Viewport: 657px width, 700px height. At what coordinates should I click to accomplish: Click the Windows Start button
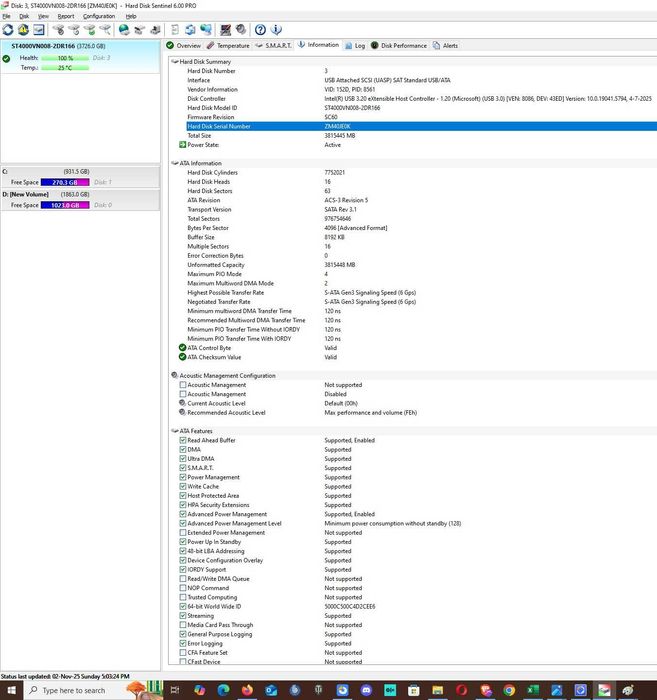point(11,690)
